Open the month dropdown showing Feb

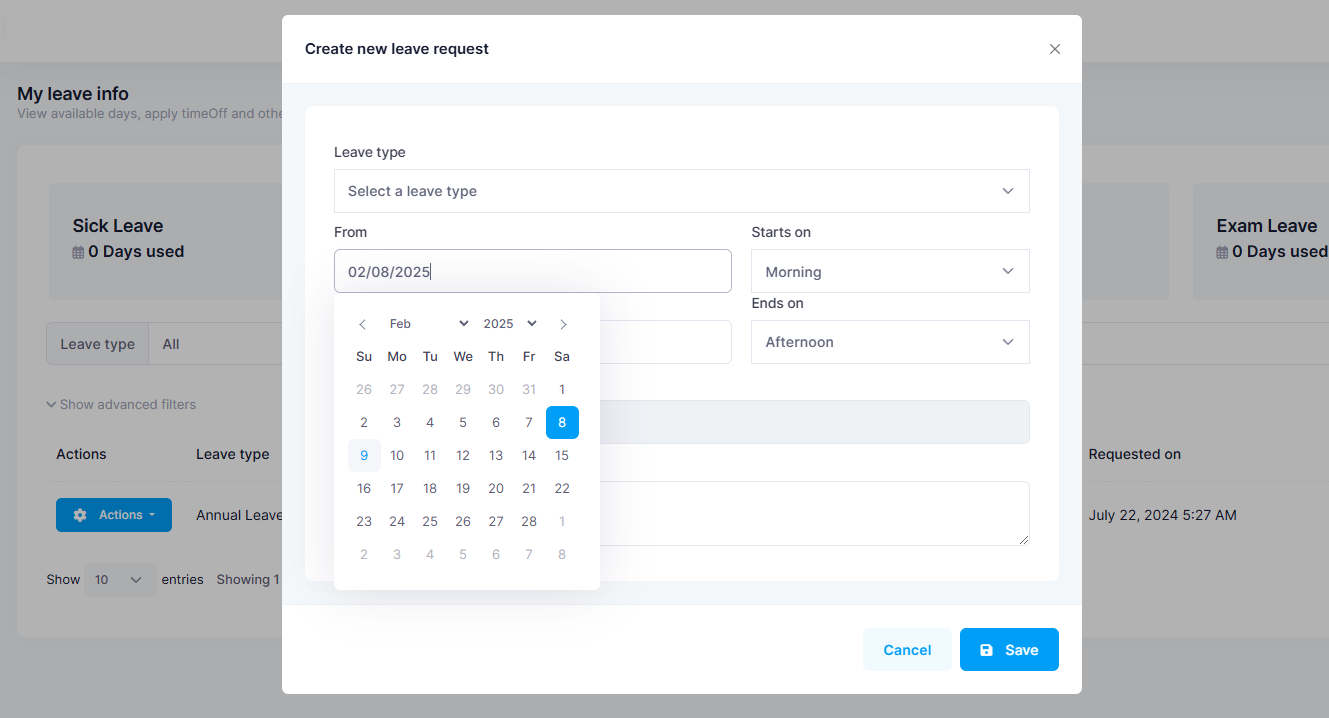[x=428, y=324]
